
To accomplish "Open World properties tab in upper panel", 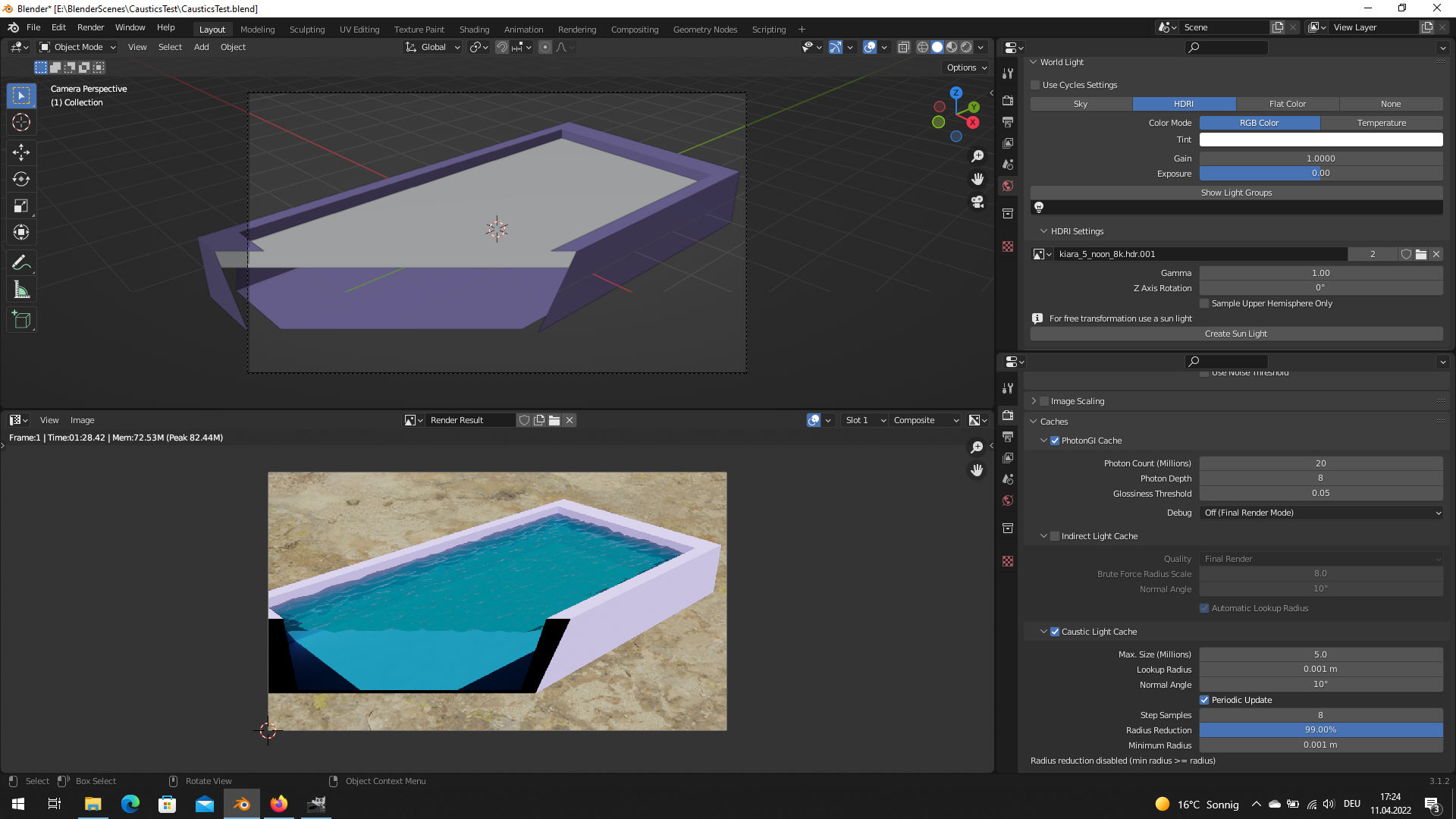I will point(1008,186).
